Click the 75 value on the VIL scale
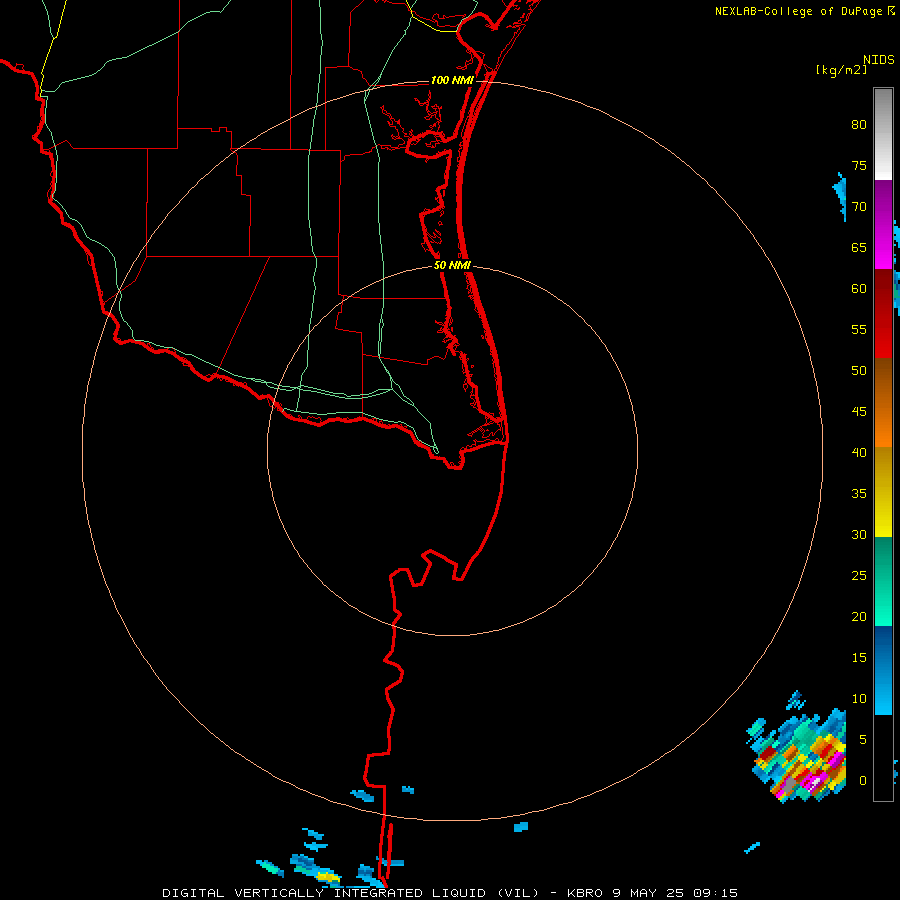Viewport: 900px width, 900px height. click(859, 166)
